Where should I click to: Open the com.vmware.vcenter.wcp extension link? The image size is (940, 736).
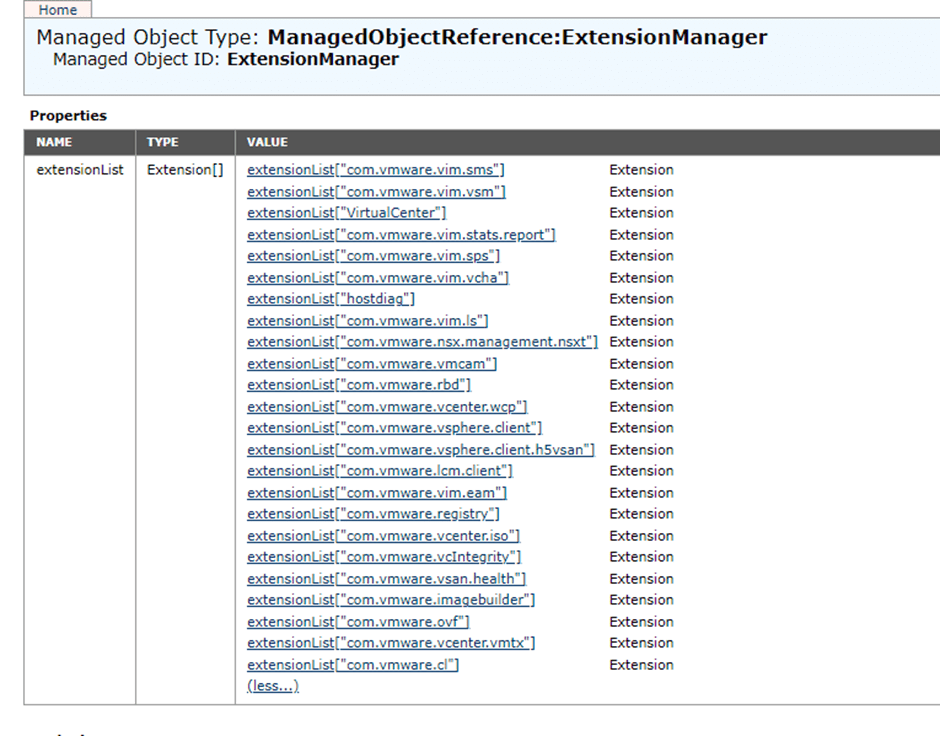[x=390, y=406]
